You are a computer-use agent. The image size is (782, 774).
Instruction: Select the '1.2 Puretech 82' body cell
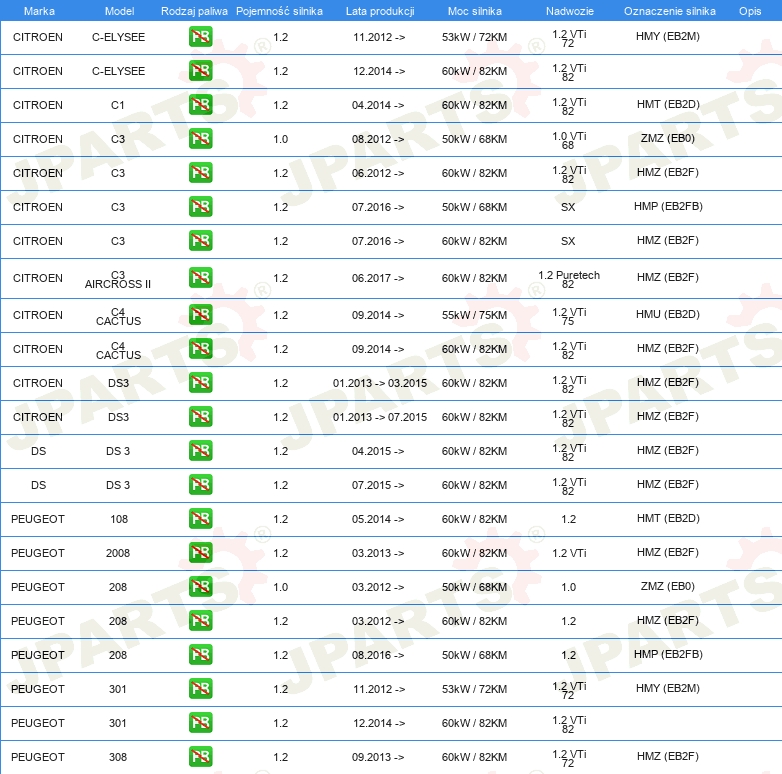(569, 279)
